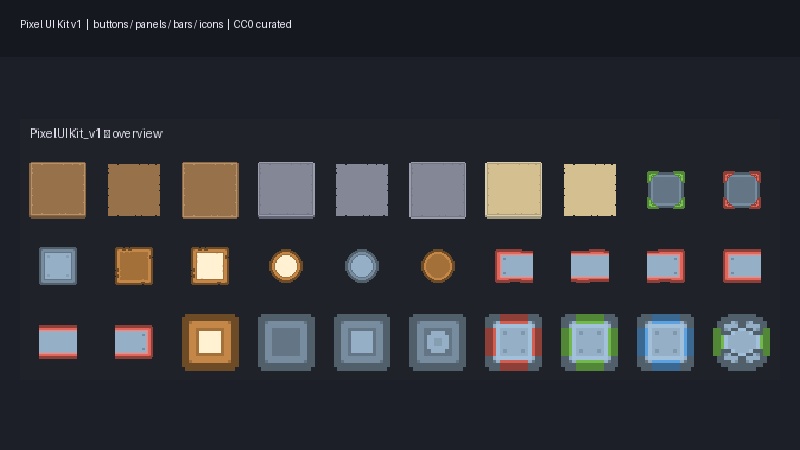Viewport: 800px width, 450px height.
Task: Select the riveted panel with blue side tabs
Action: pyautogui.click(x=665, y=342)
